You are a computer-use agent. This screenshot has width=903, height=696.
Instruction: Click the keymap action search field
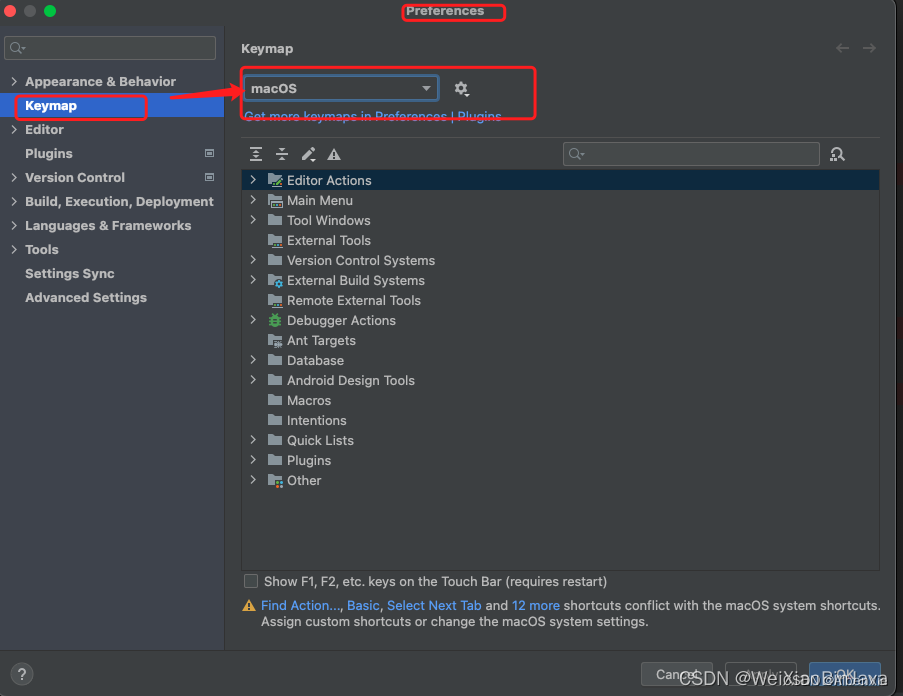pyautogui.click(x=691, y=154)
